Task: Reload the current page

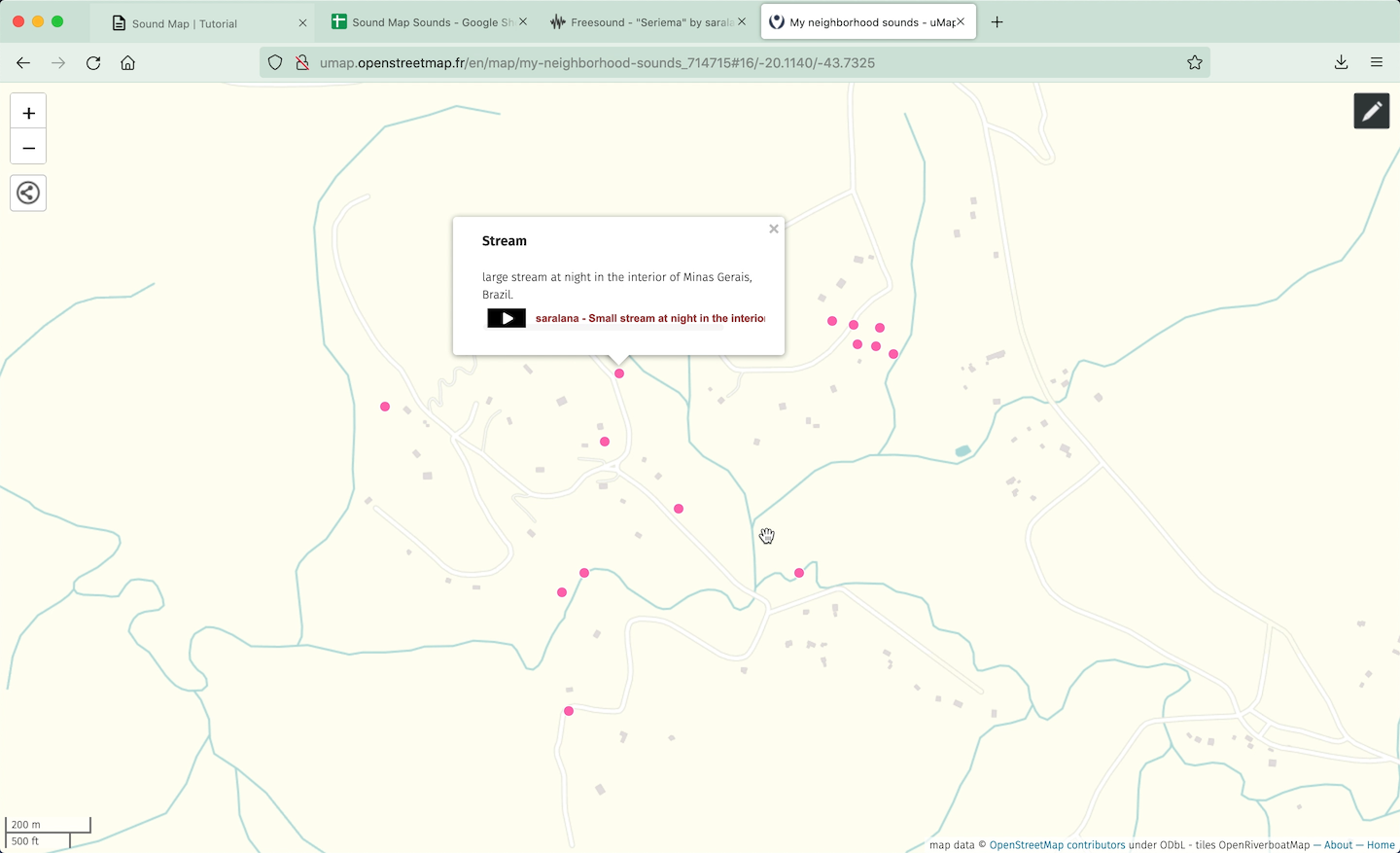Action: coord(93,63)
